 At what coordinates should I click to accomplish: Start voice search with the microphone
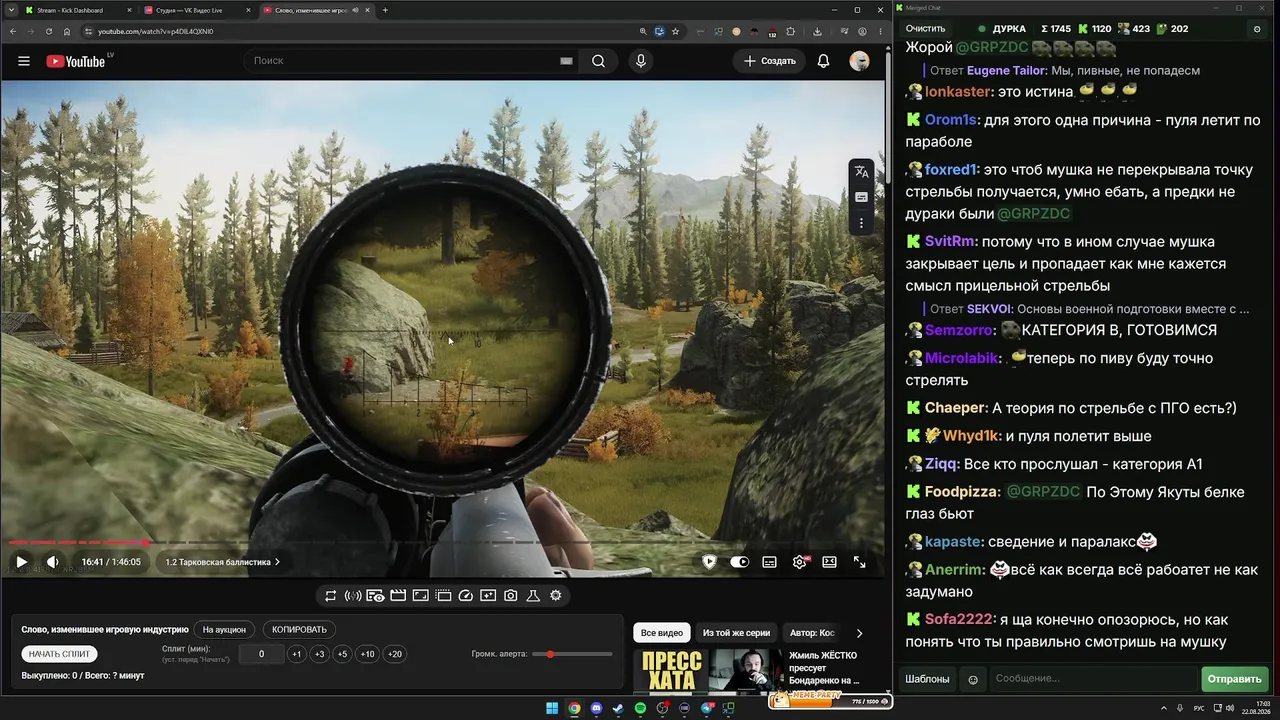coord(641,61)
